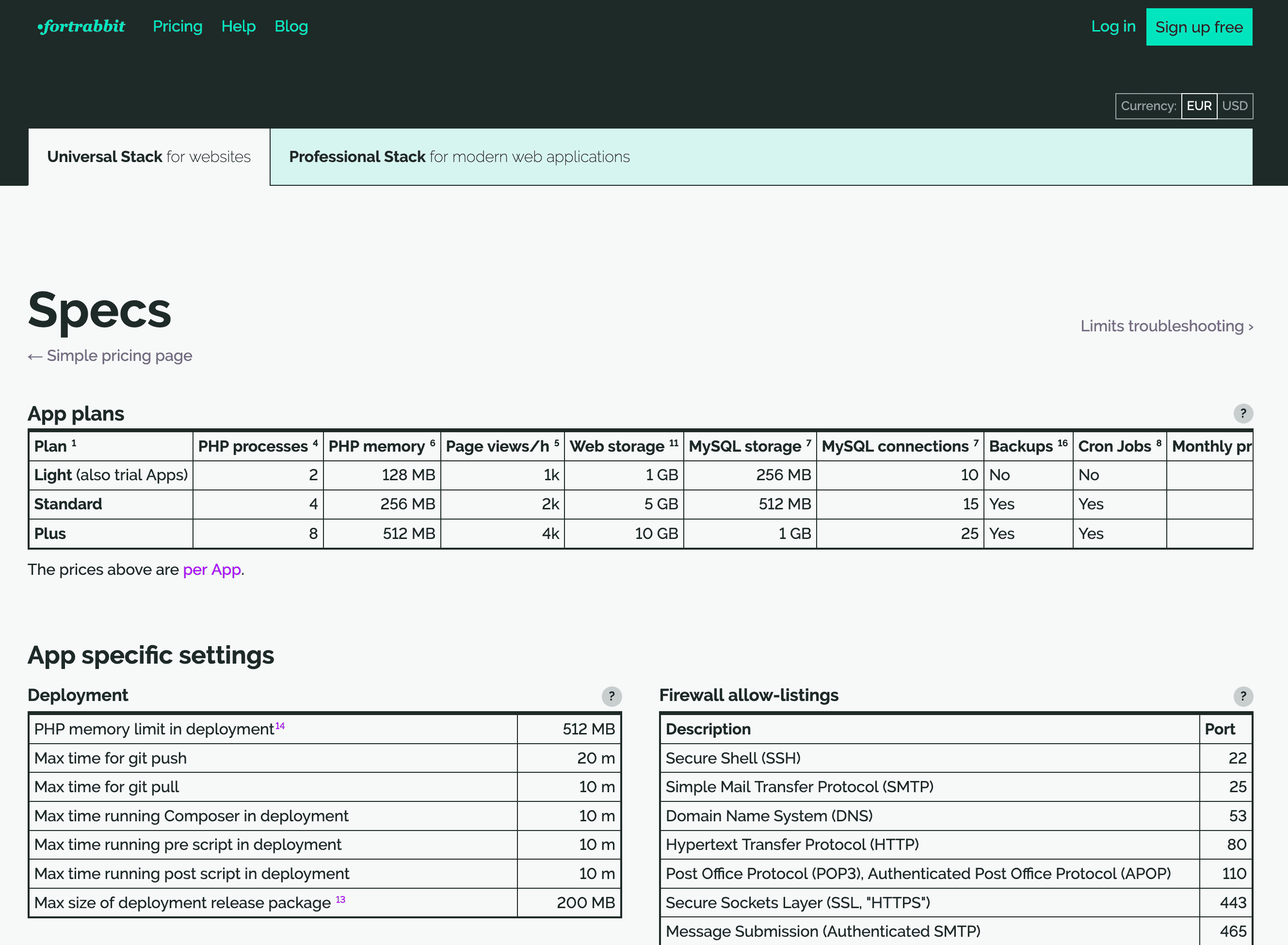The width and height of the screenshot is (1288, 945).
Task: Open the Pricing menu item
Action: pyautogui.click(x=177, y=26)
